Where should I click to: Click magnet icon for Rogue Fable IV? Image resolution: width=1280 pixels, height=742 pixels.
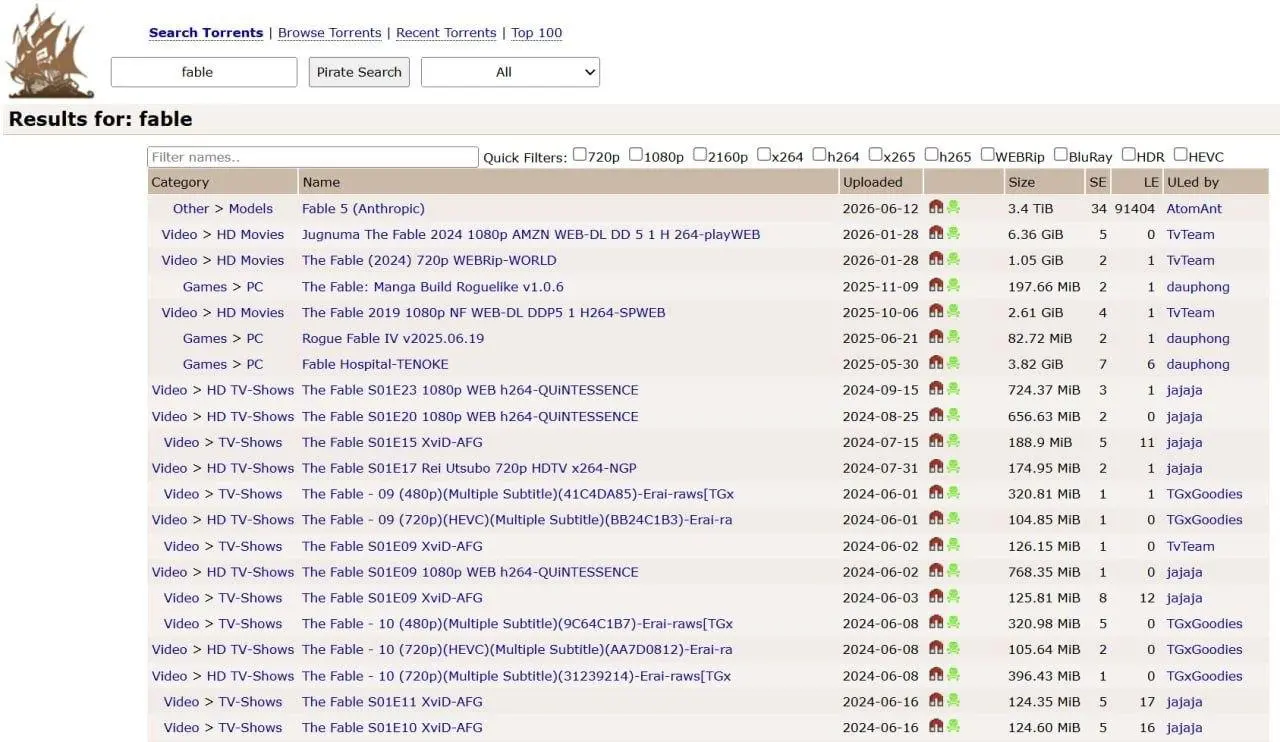point(936,337)
